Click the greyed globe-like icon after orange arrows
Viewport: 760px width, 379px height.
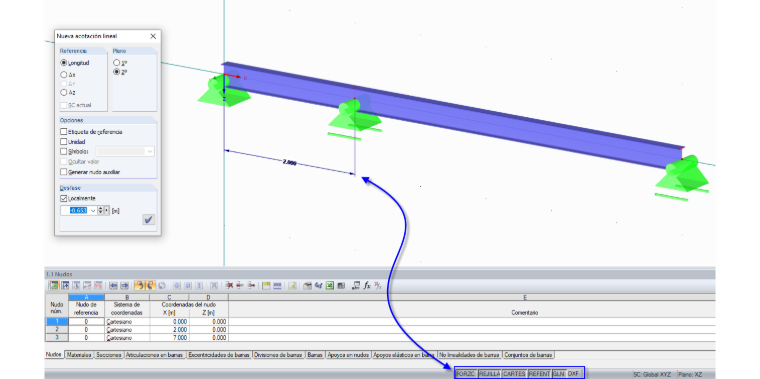pyautogui.click(x=162, y=285)
